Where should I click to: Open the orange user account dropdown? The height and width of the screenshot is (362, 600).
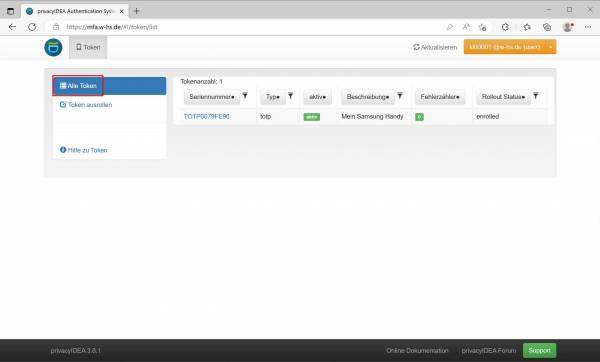click(x=510, y=47)
